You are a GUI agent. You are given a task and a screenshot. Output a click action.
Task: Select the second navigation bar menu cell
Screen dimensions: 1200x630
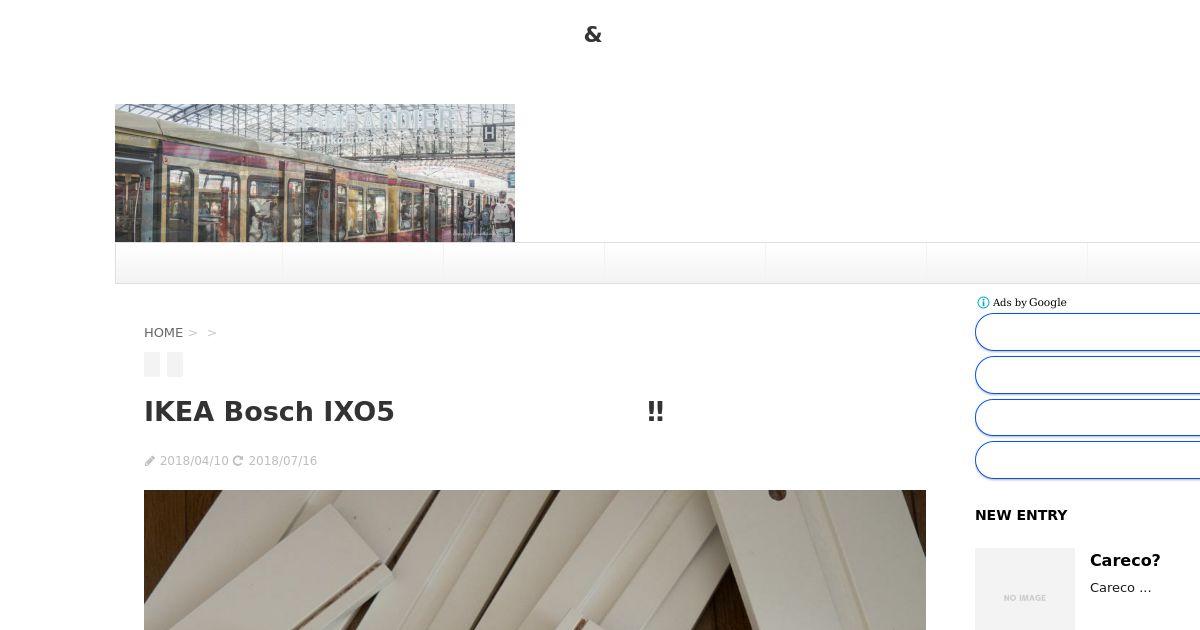(363, 263)
